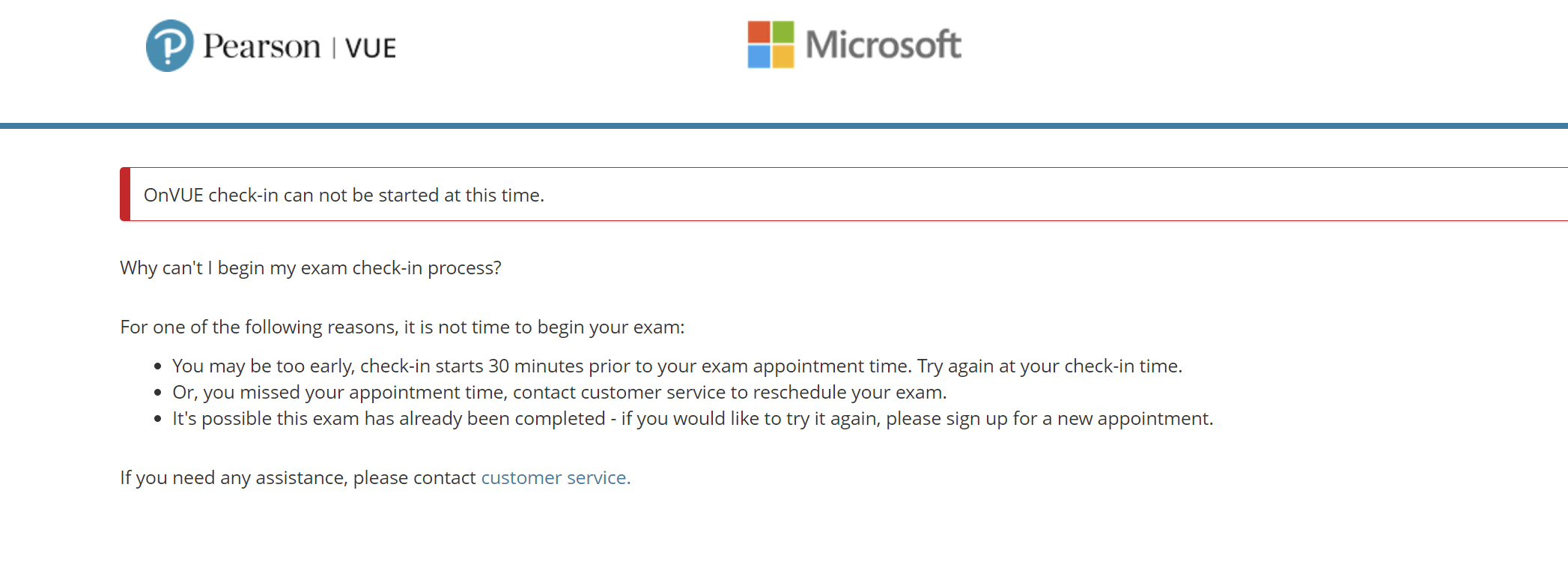
Task: Click the yellow square of Microsoft logo
Action: (783, 57)
